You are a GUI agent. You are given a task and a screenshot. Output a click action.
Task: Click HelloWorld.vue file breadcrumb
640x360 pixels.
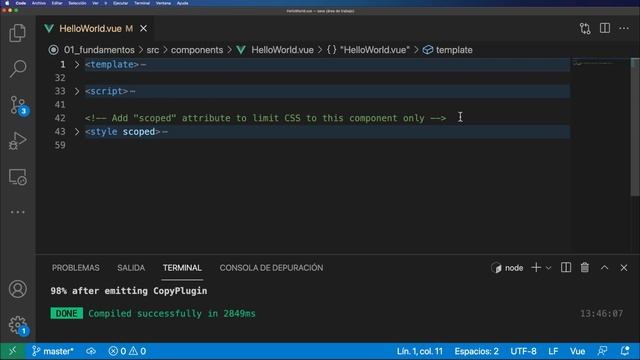tap(282, 50)
